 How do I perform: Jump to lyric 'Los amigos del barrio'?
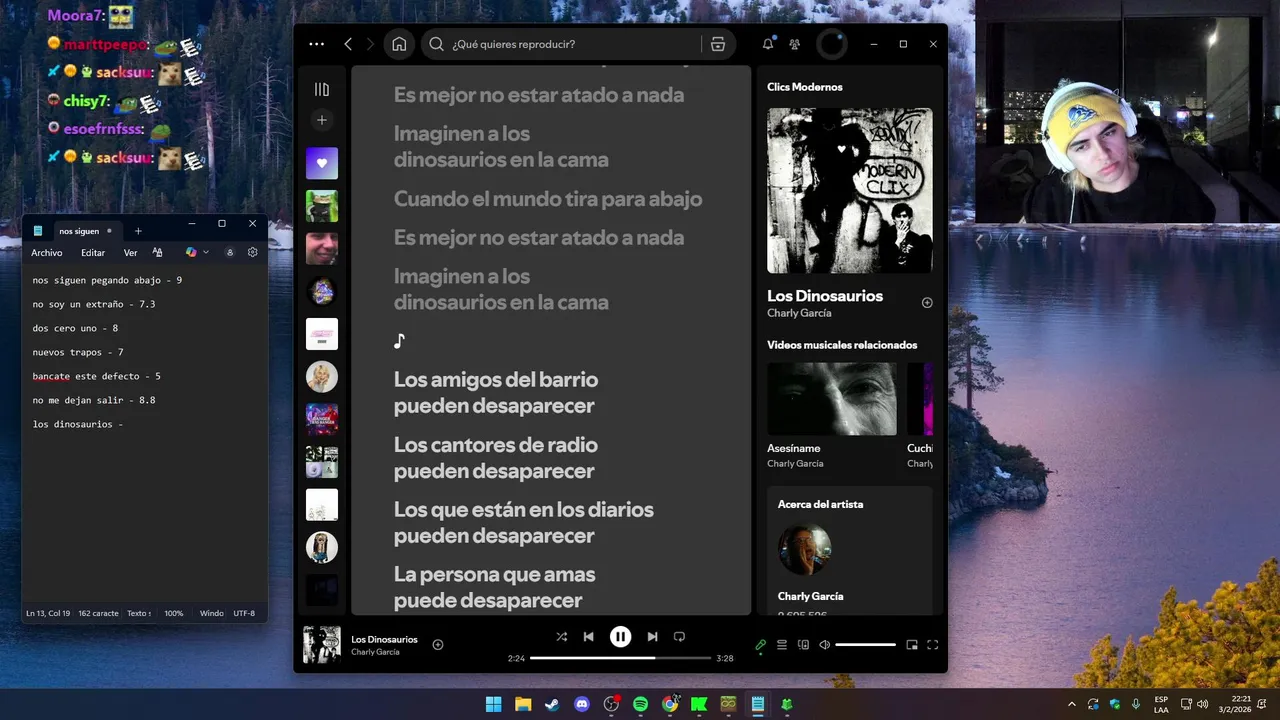(x=496, y=392)
